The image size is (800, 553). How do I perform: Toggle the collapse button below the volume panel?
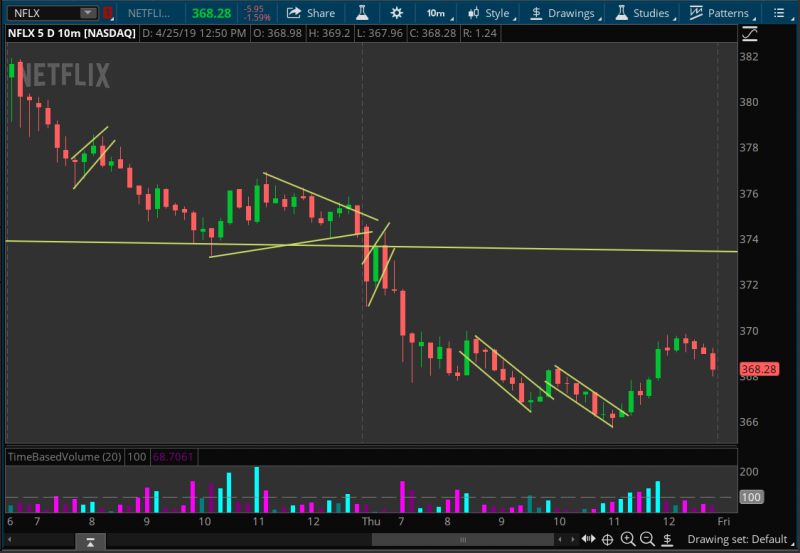(x=90, y=541)
